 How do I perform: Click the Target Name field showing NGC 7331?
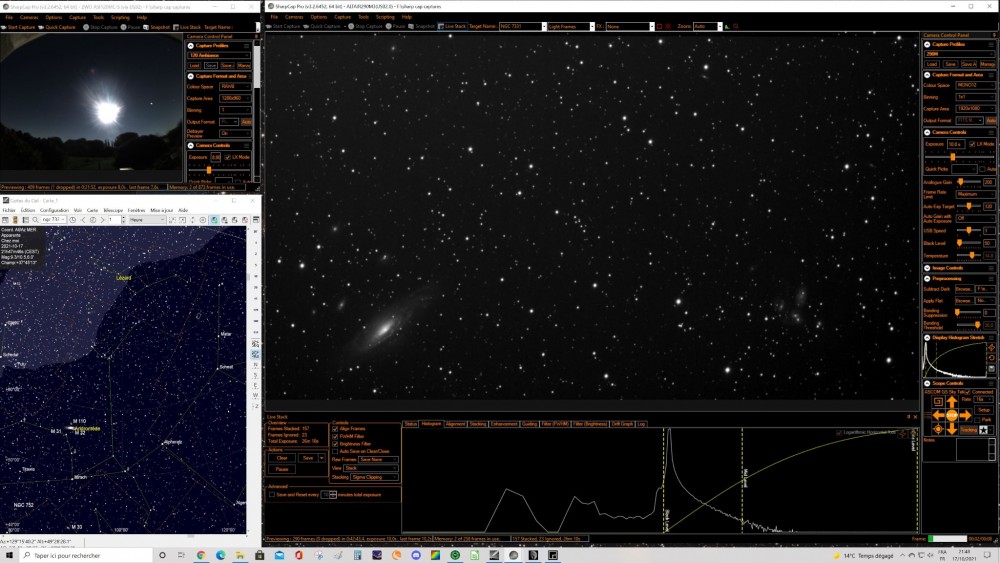click(522, 27)
